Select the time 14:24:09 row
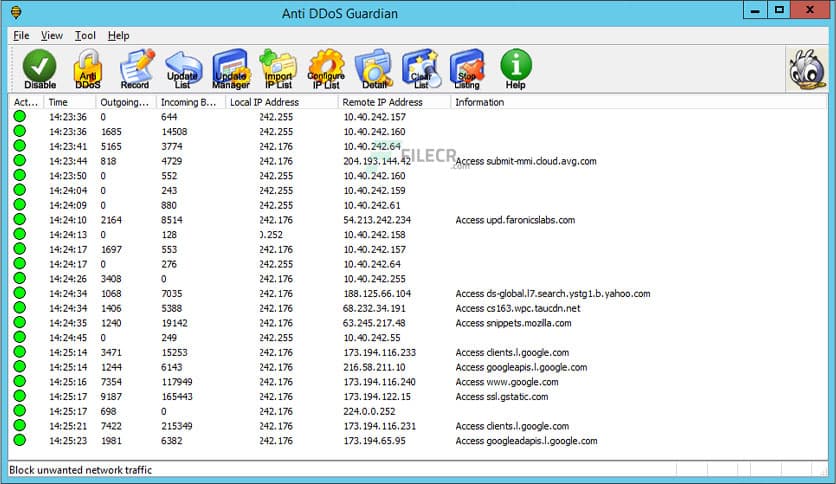Image resolution: width=836 pixels, height=484 pixels. click(68, 205)
